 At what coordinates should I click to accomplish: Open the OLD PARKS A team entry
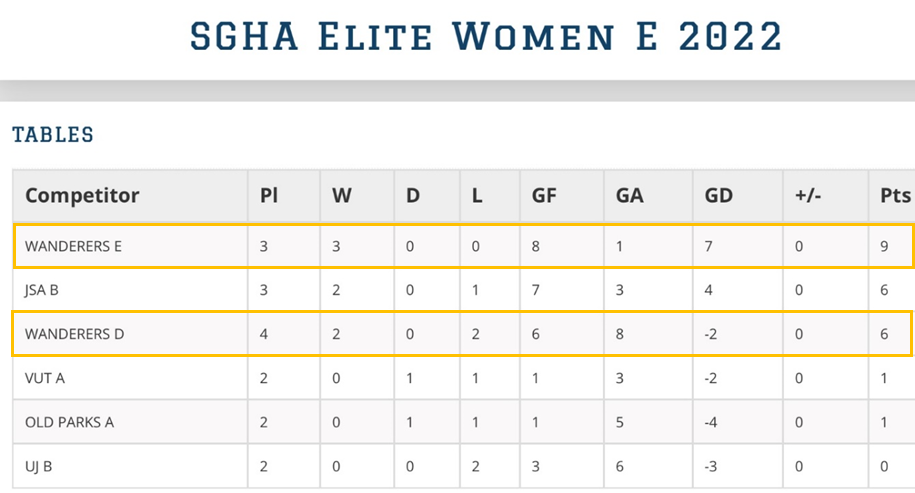point(69,422)
